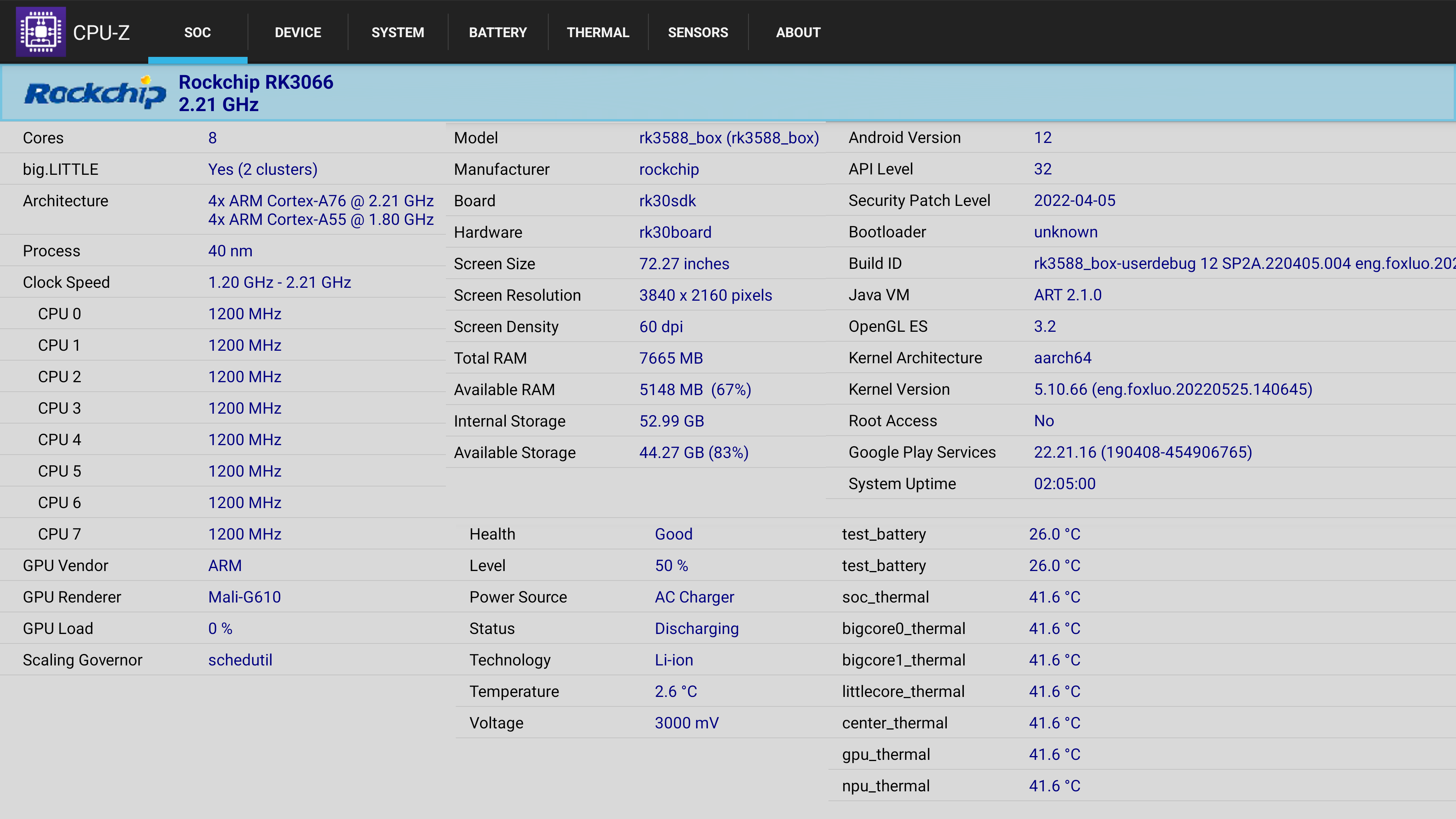Select the Rockchip RK3066 heading
The height and width of the screenshot is (819, 1456).
click(256, 82)
